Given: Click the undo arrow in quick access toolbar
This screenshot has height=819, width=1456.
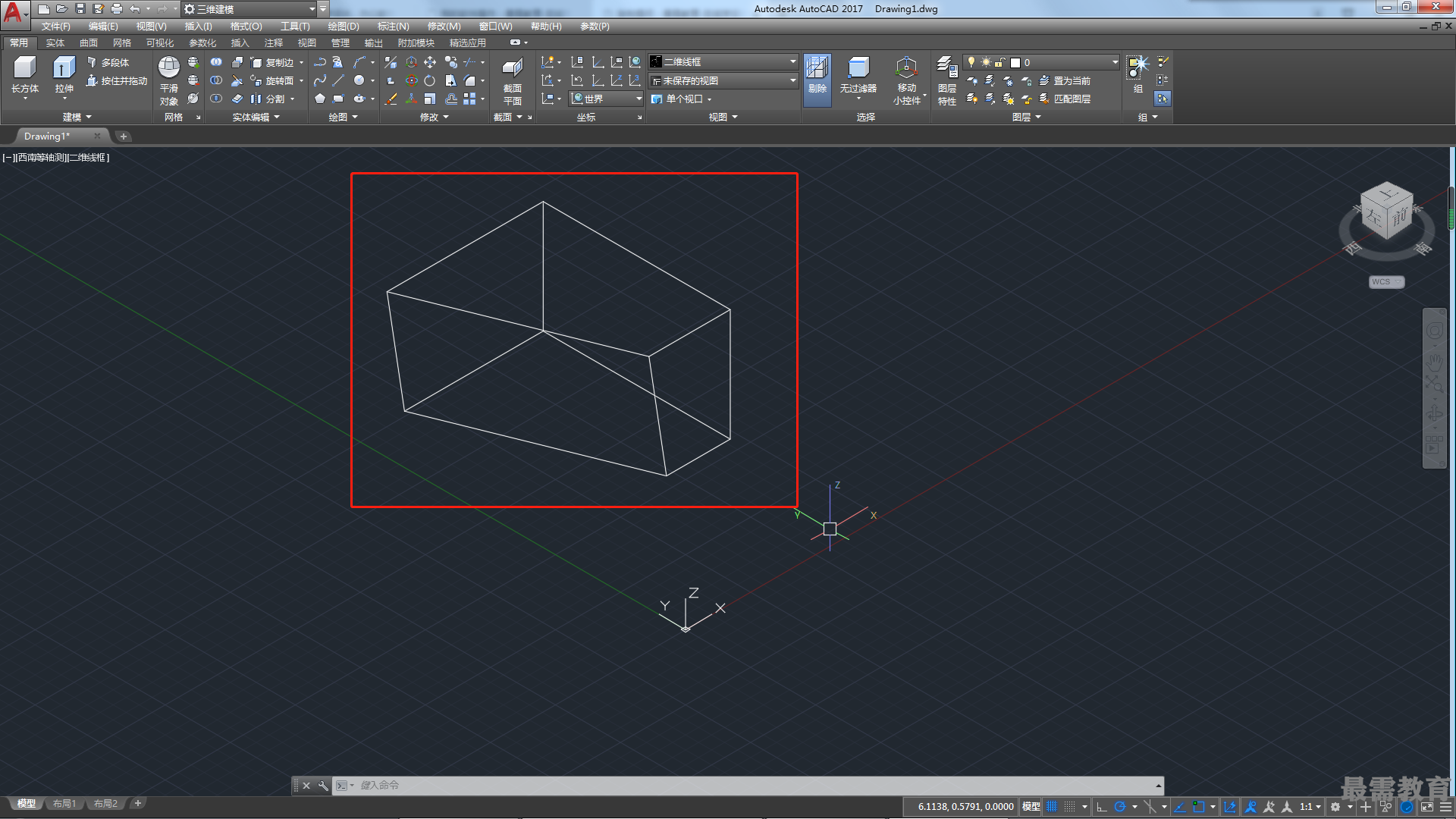Looking at the screenshot, I should point(134,9).
